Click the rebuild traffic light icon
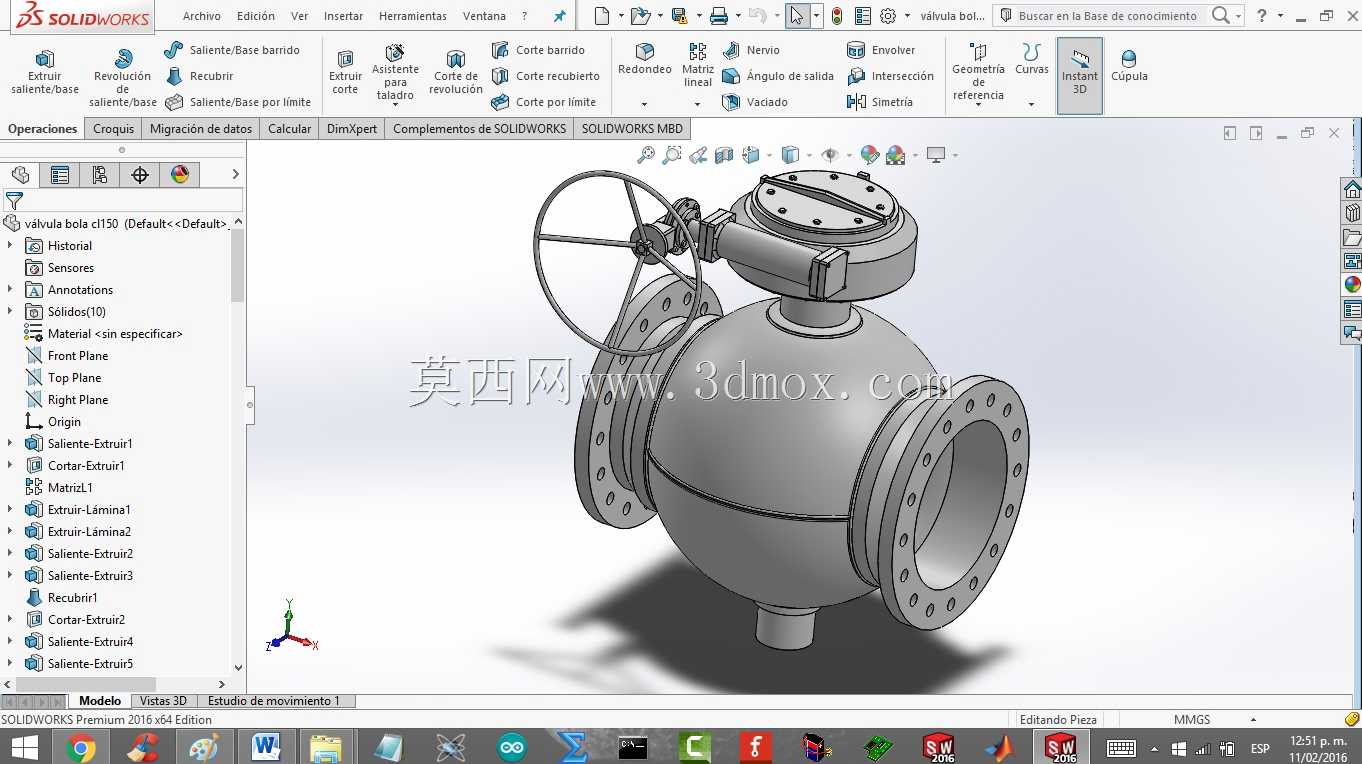Viewport: 1362px width, 764px height. point(836,16)
